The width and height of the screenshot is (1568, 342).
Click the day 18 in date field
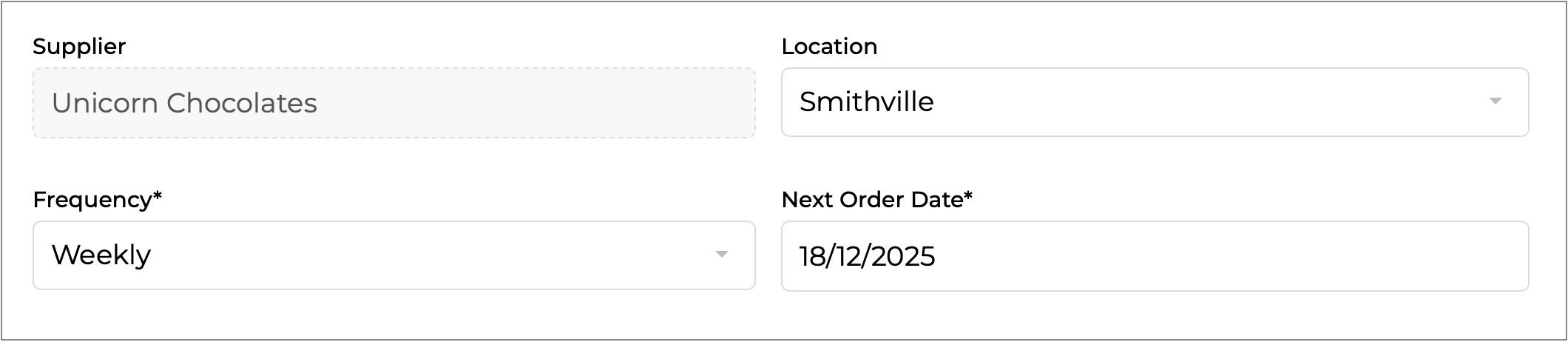tap(811, 257)
